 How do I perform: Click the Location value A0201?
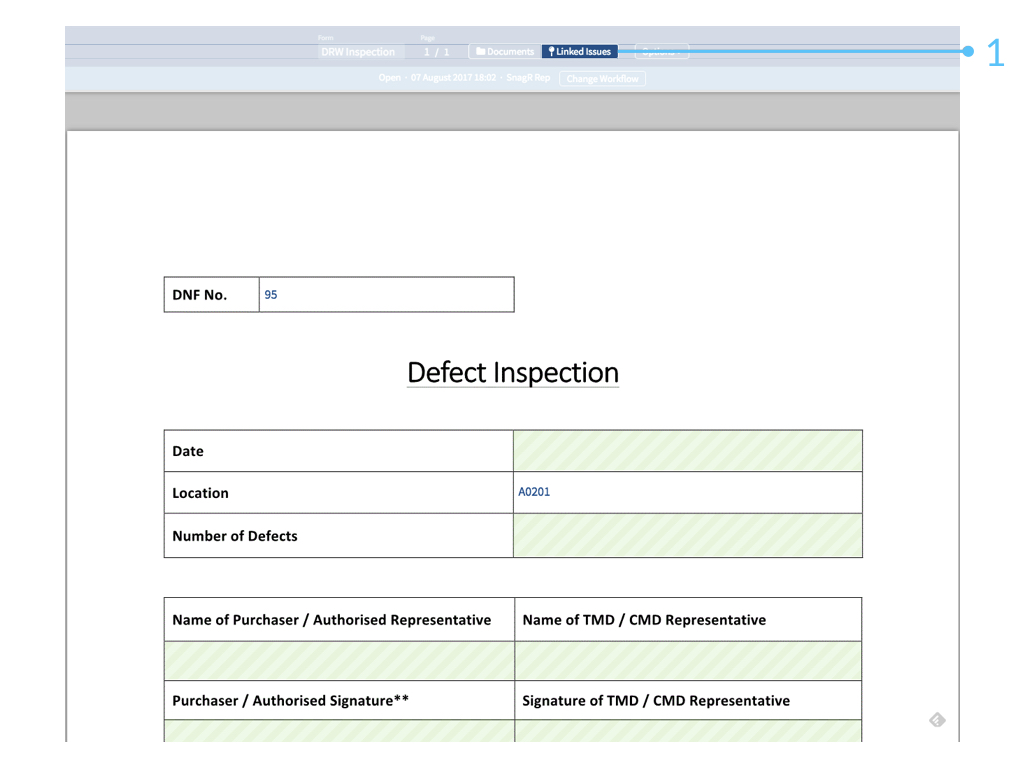pos(534,492)
